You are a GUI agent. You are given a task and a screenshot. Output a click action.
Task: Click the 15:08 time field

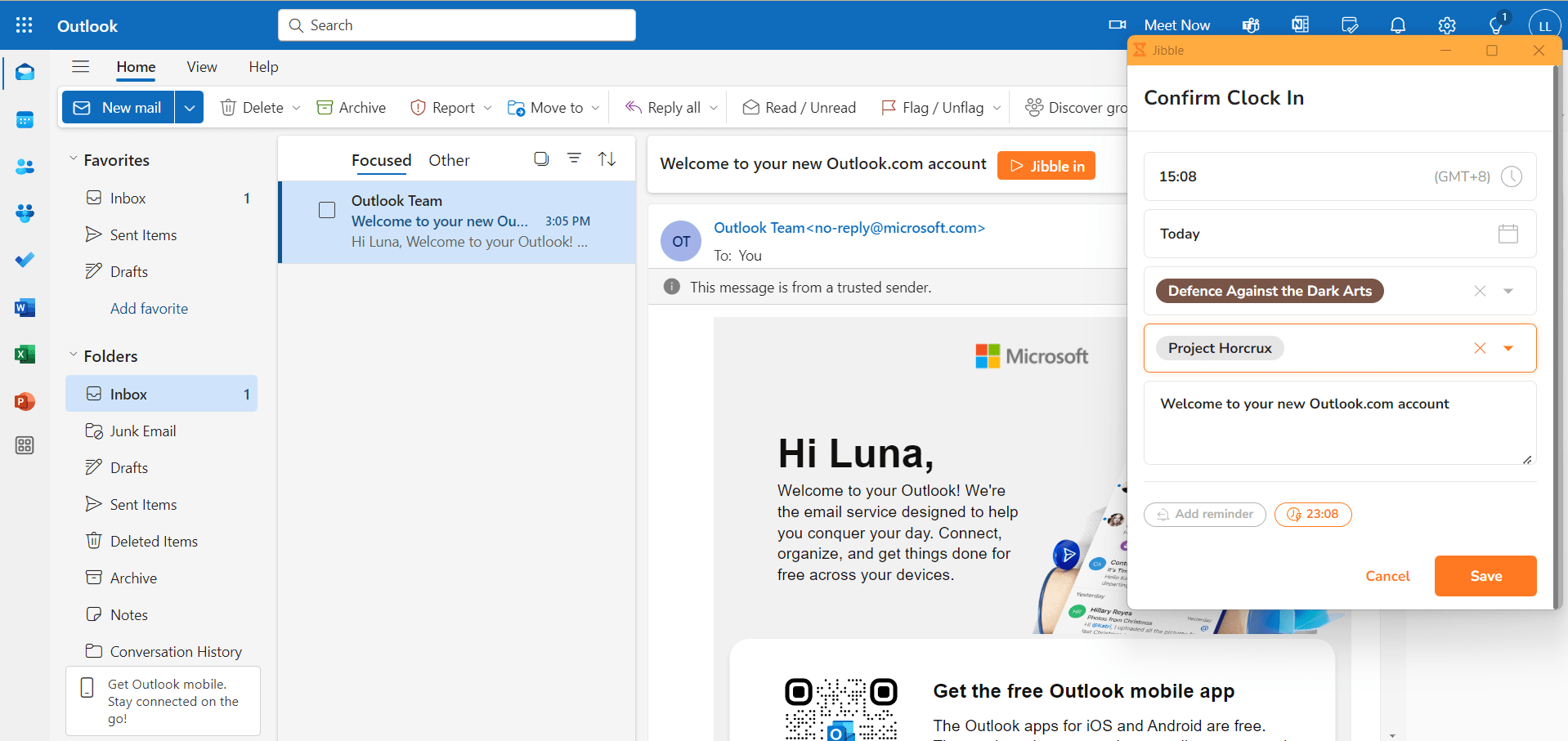click(x=1340, y=176)
